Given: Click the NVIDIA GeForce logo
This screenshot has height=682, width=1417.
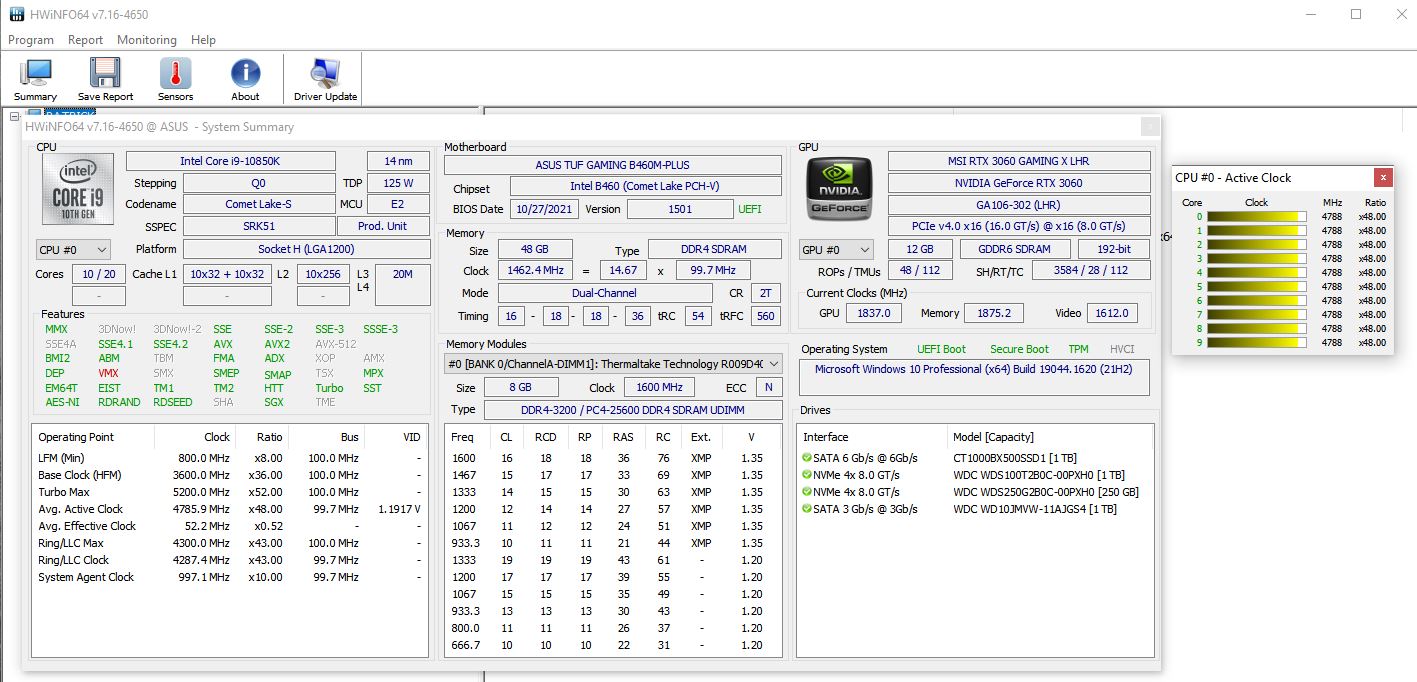Looking at the screenshot, I should click(839, 190).
